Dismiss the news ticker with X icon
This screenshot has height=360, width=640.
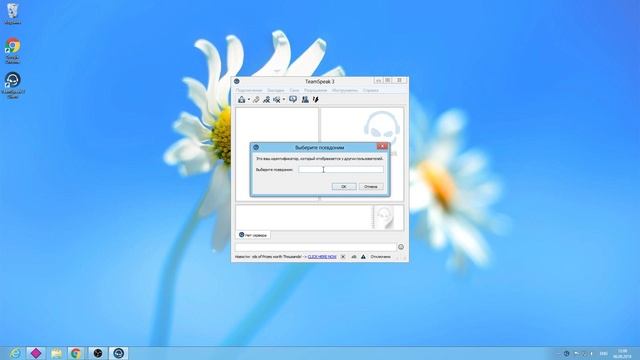(x=343, y=257)
